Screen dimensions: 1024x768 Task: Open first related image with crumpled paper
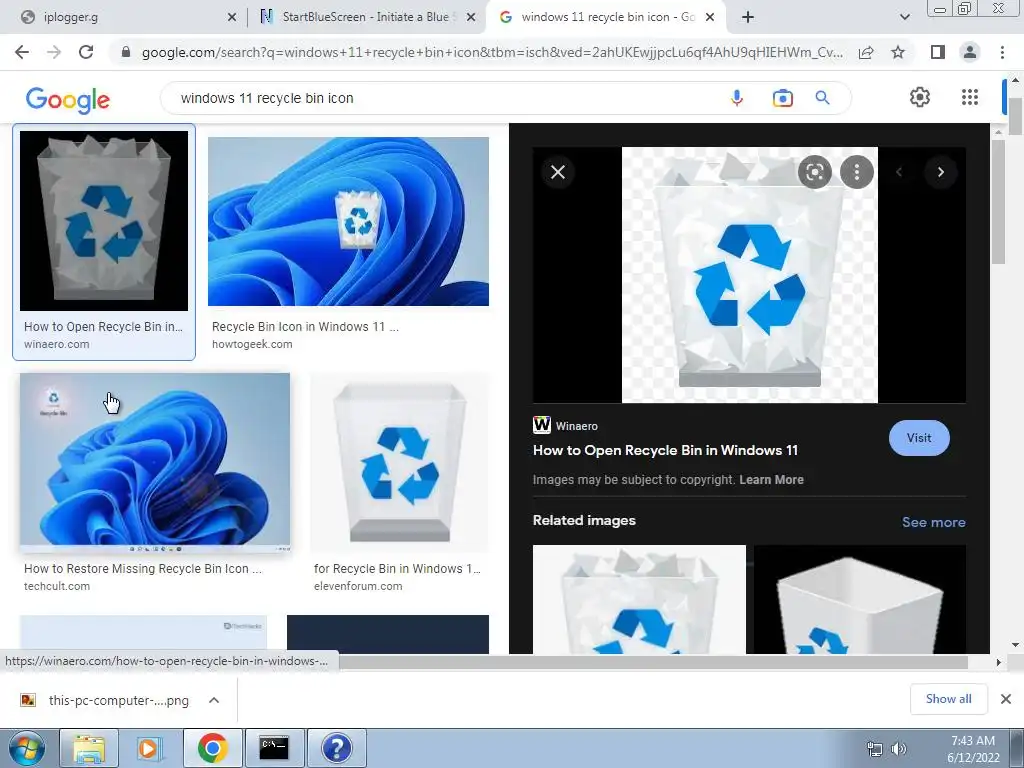(x=639, y=600)
